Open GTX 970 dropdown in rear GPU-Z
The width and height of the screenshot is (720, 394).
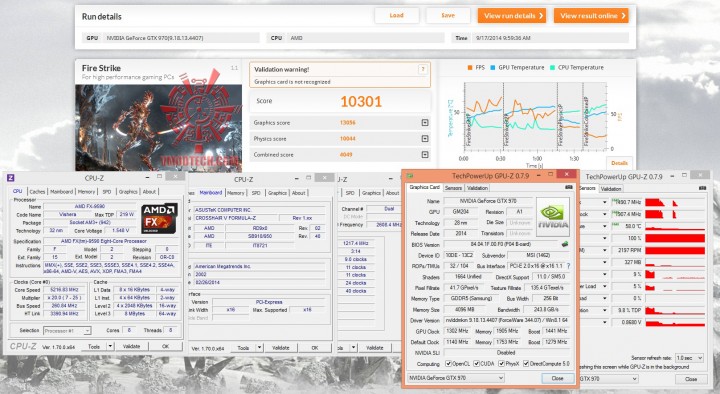(609, 379)
